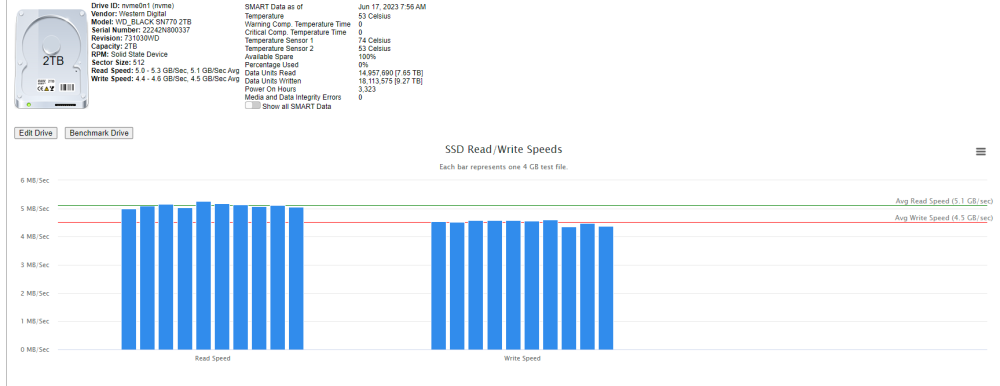Click the 6 MB/Sec y-axis label

click(35, 181)
